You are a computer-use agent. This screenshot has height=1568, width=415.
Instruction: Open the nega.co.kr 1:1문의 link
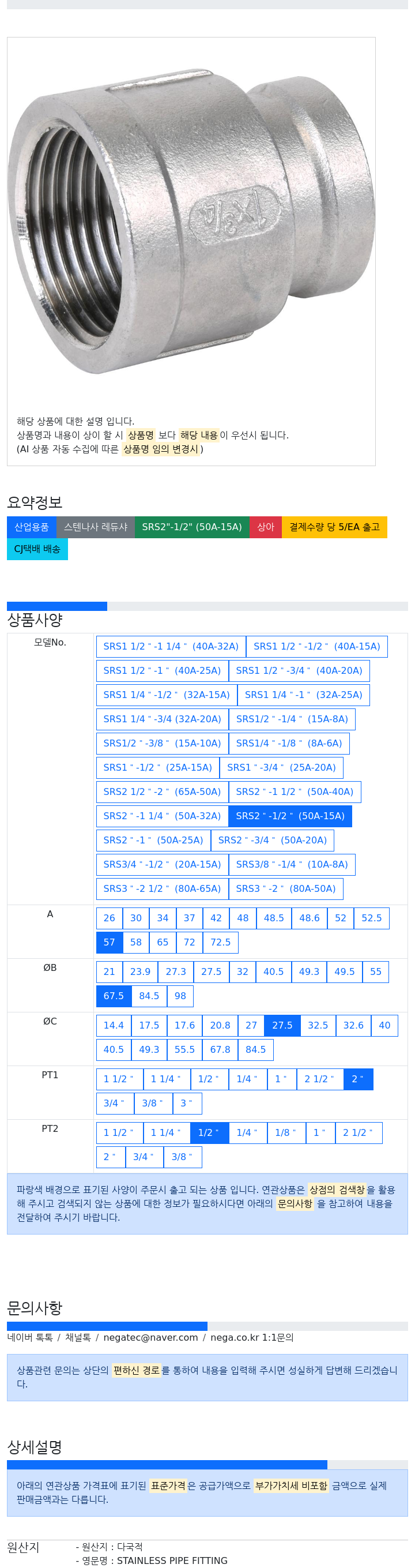252,1337
